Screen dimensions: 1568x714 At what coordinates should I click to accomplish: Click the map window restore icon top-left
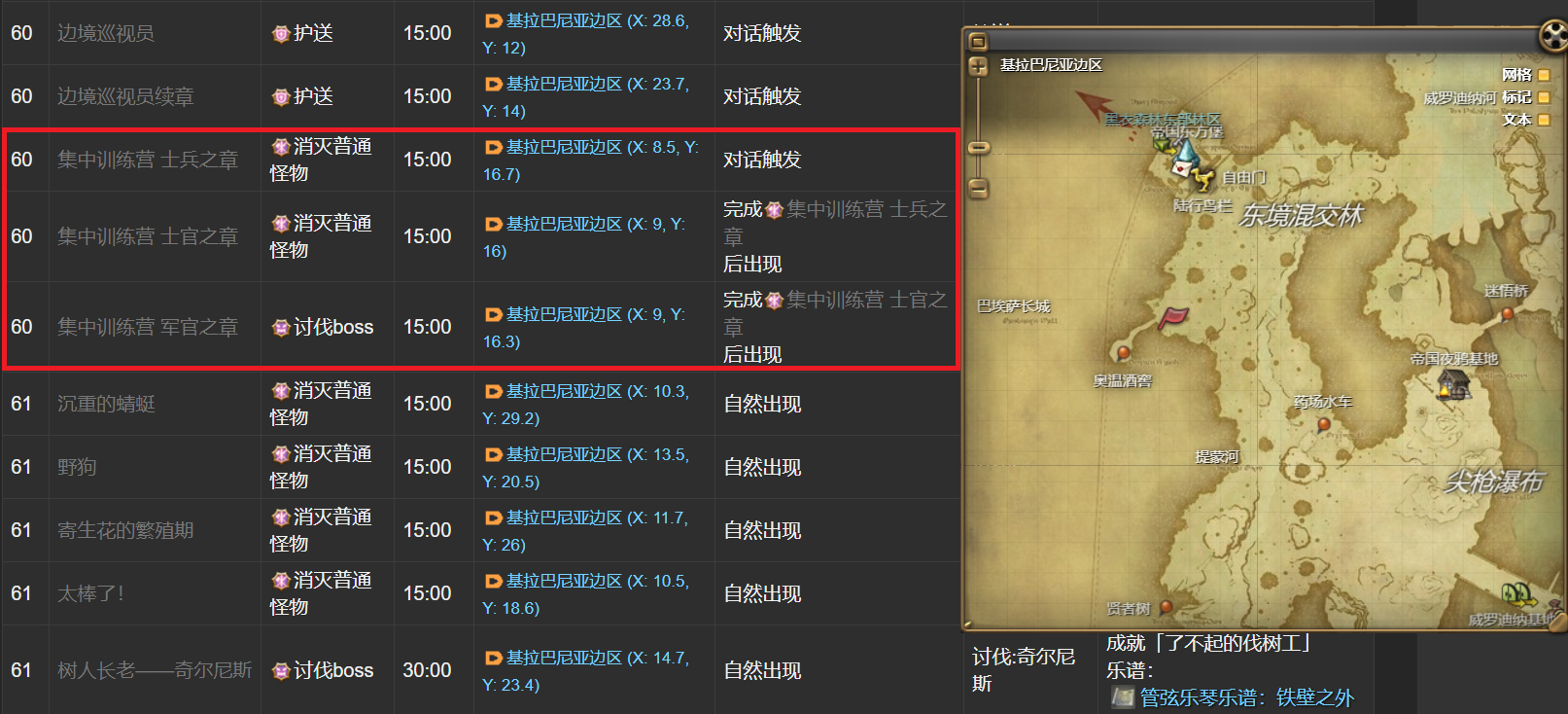coord(979,41)
